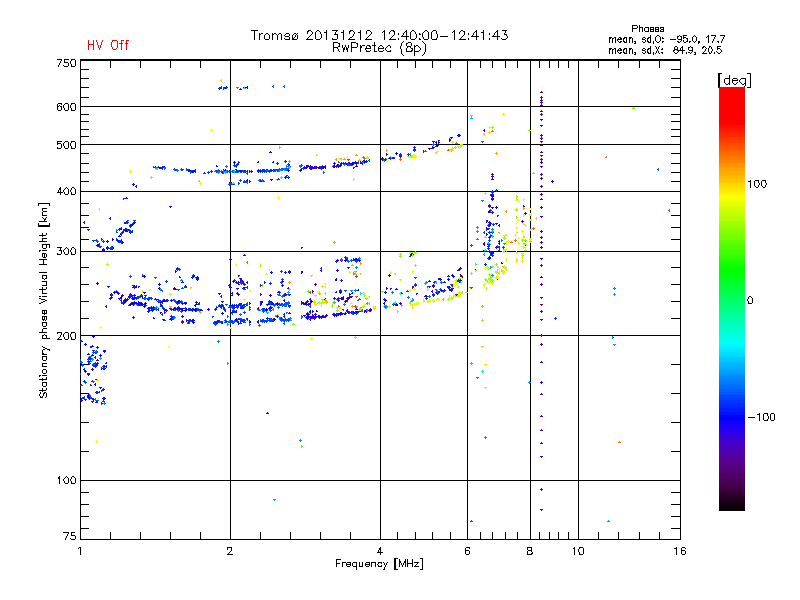
Task: Click the x-axis tick label '1'
Action: [x=80, y=551]
